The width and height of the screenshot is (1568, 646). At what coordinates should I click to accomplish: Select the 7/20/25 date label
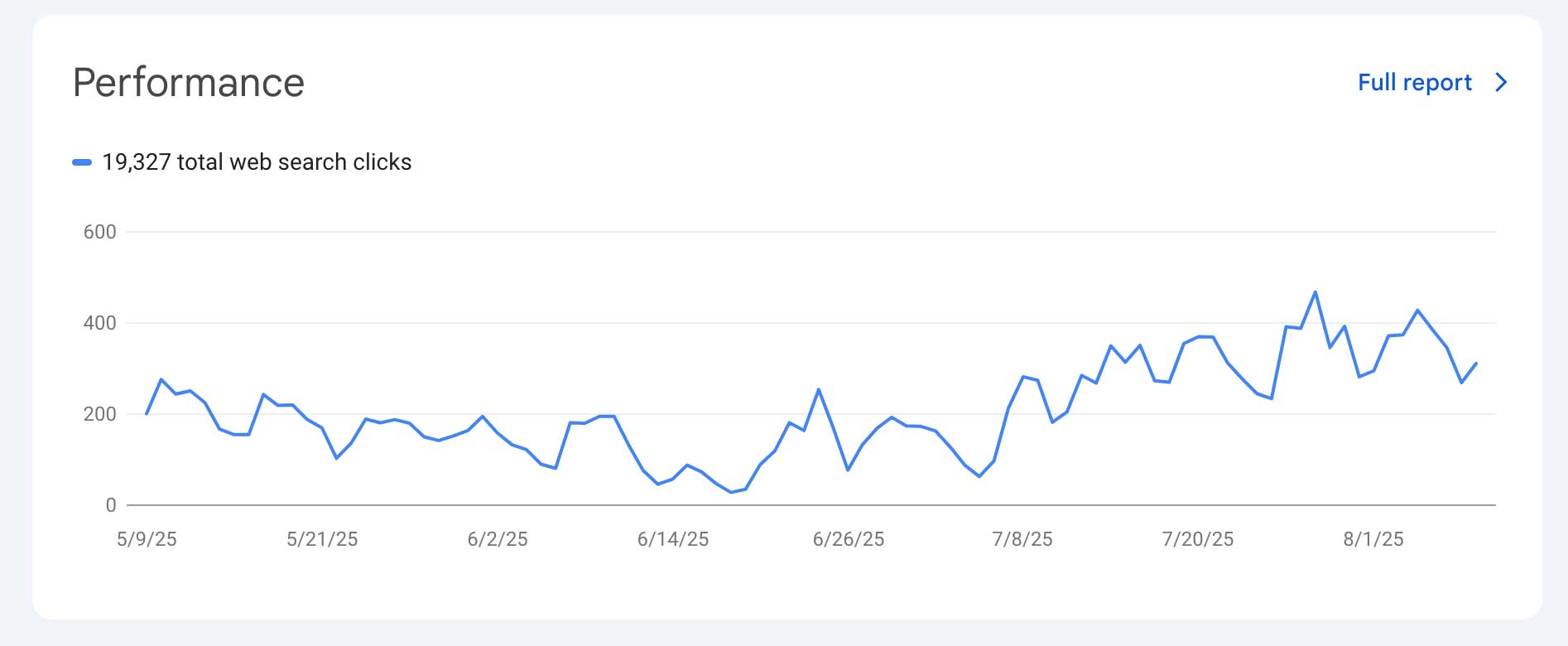pos(1198,539)
